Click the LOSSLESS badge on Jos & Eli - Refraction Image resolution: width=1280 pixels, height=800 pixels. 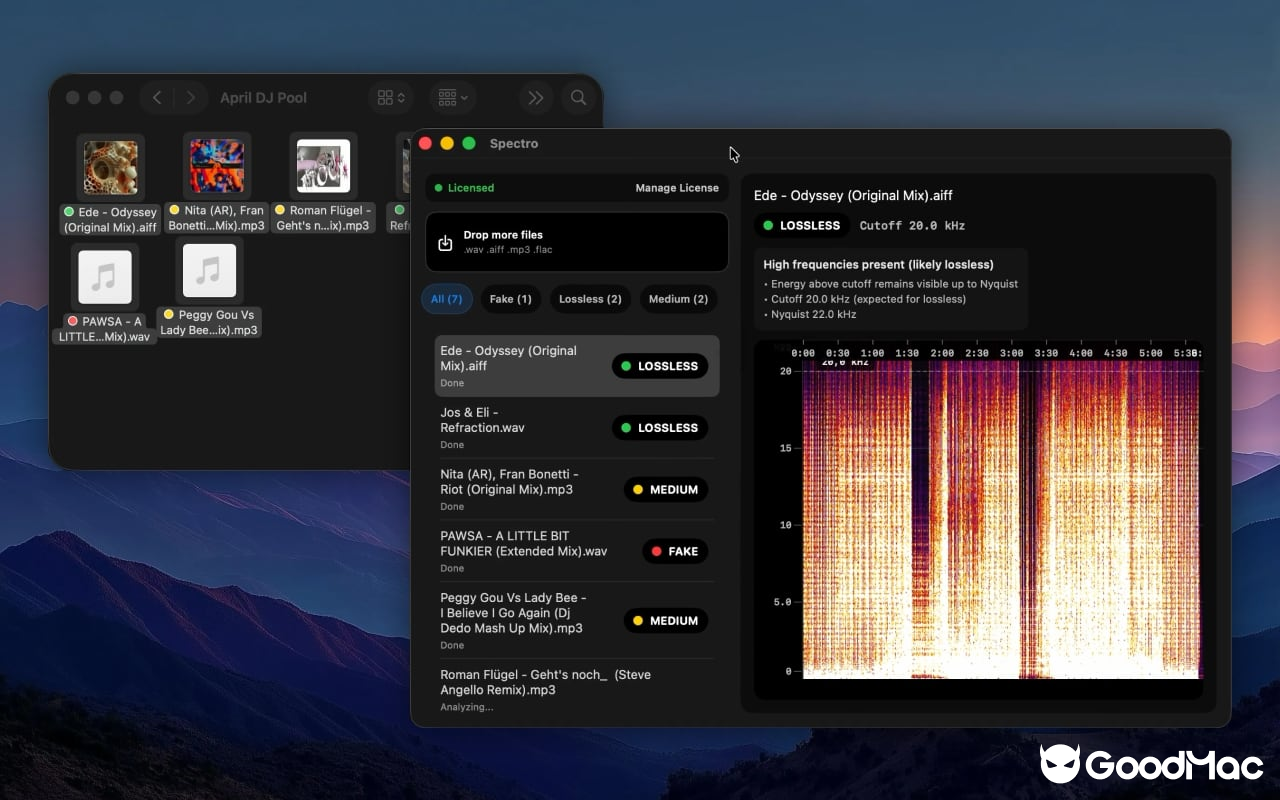click(x=660, y=427)
